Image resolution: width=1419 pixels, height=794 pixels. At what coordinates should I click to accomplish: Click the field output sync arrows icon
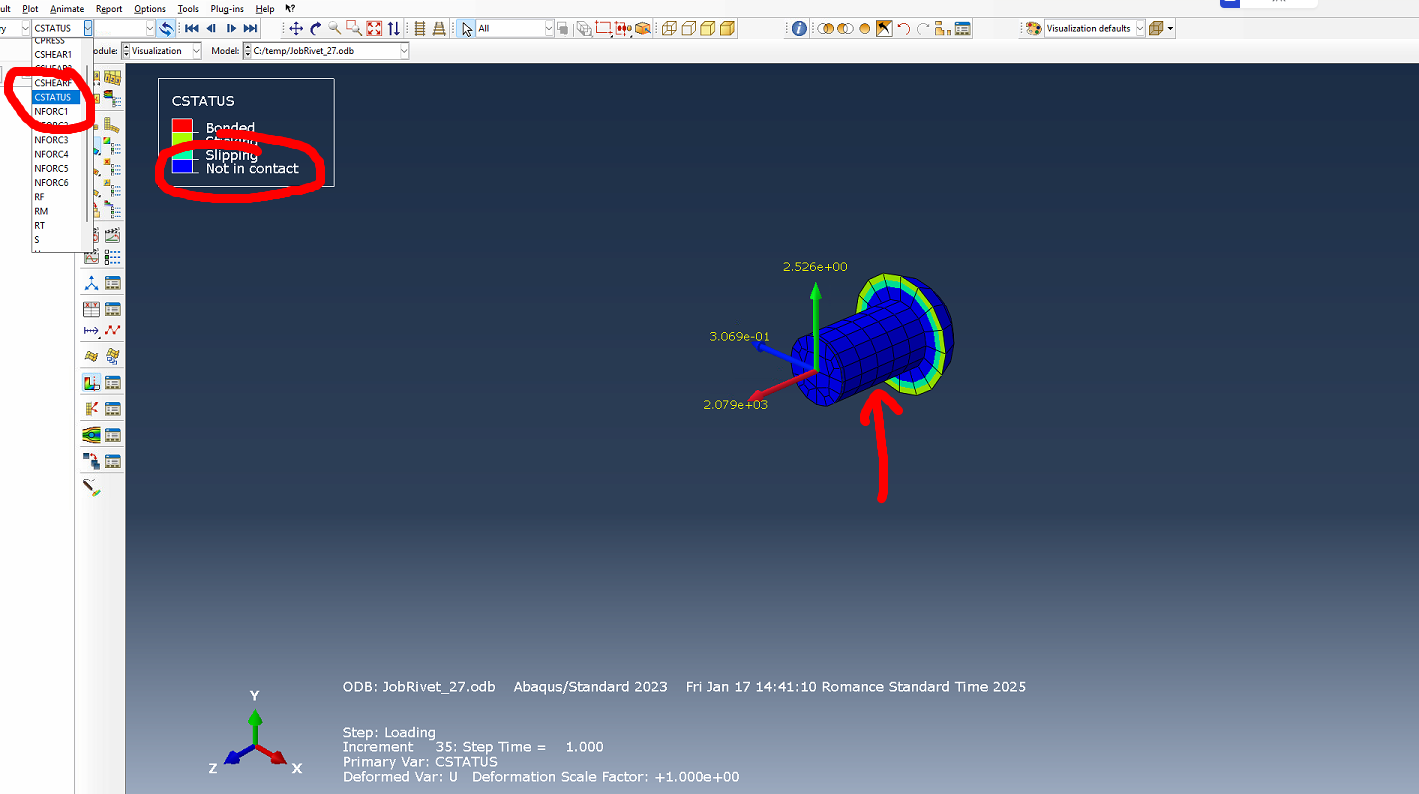pos(165,28)
